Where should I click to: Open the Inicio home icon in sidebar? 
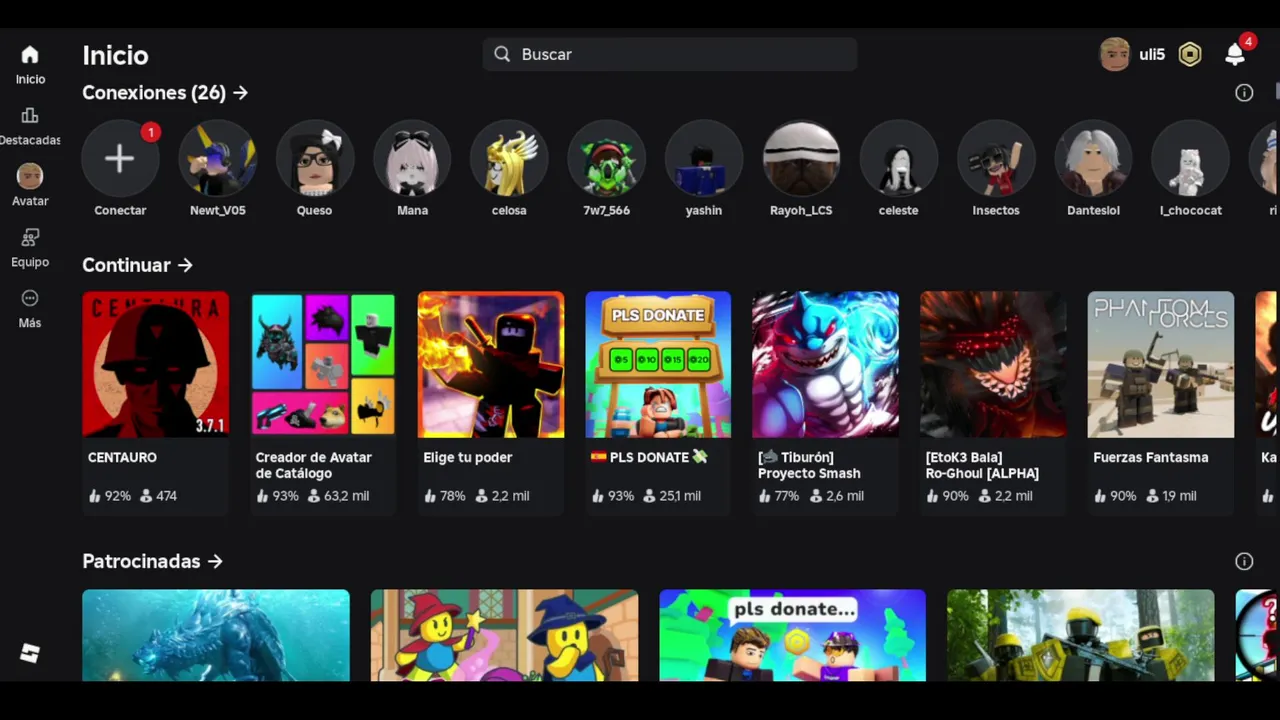pyautogui.click(x=30, y=55)
